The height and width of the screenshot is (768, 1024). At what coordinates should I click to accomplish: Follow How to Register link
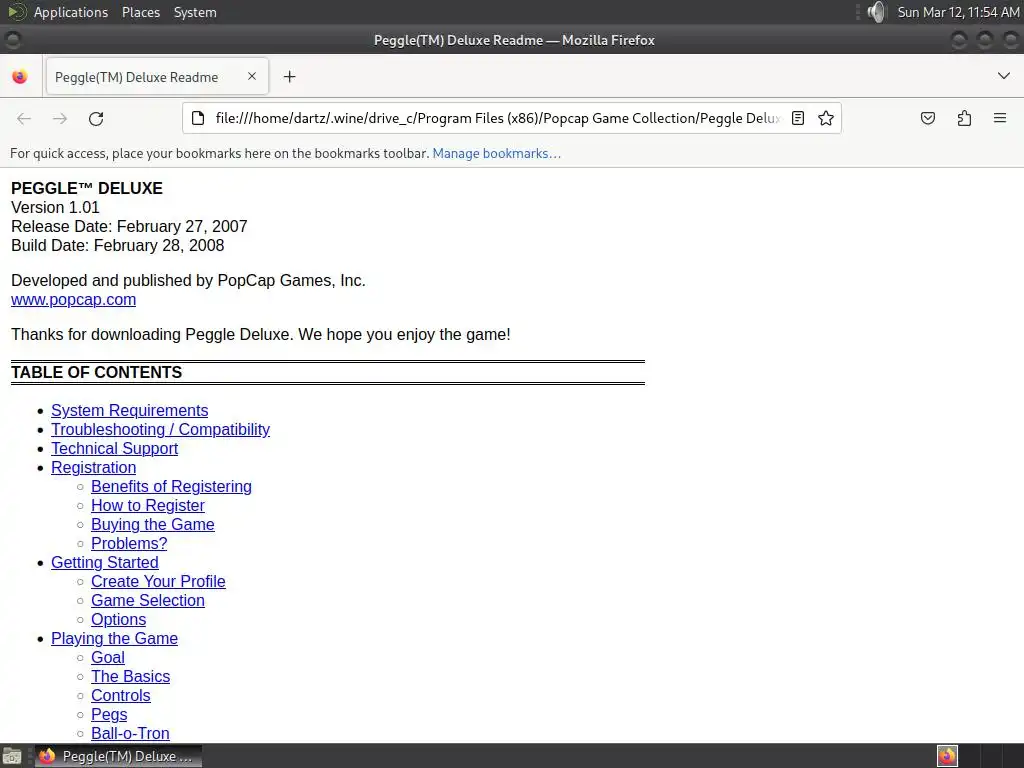(148, 505)
